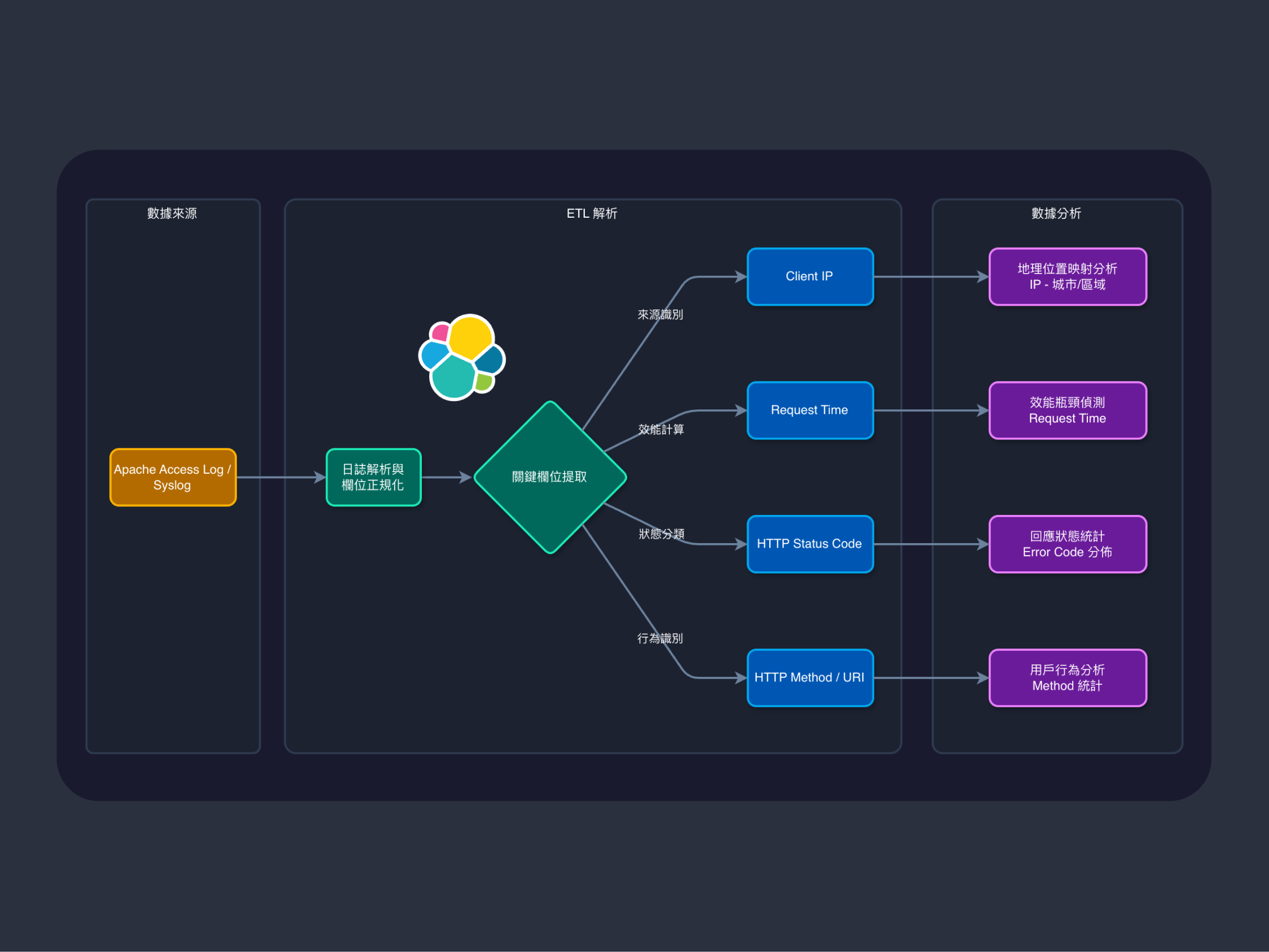Image resolution: width=1269 pixels, height=952 pixels.
Task: Select the blue Request Time node
Action: pos(809,410)
